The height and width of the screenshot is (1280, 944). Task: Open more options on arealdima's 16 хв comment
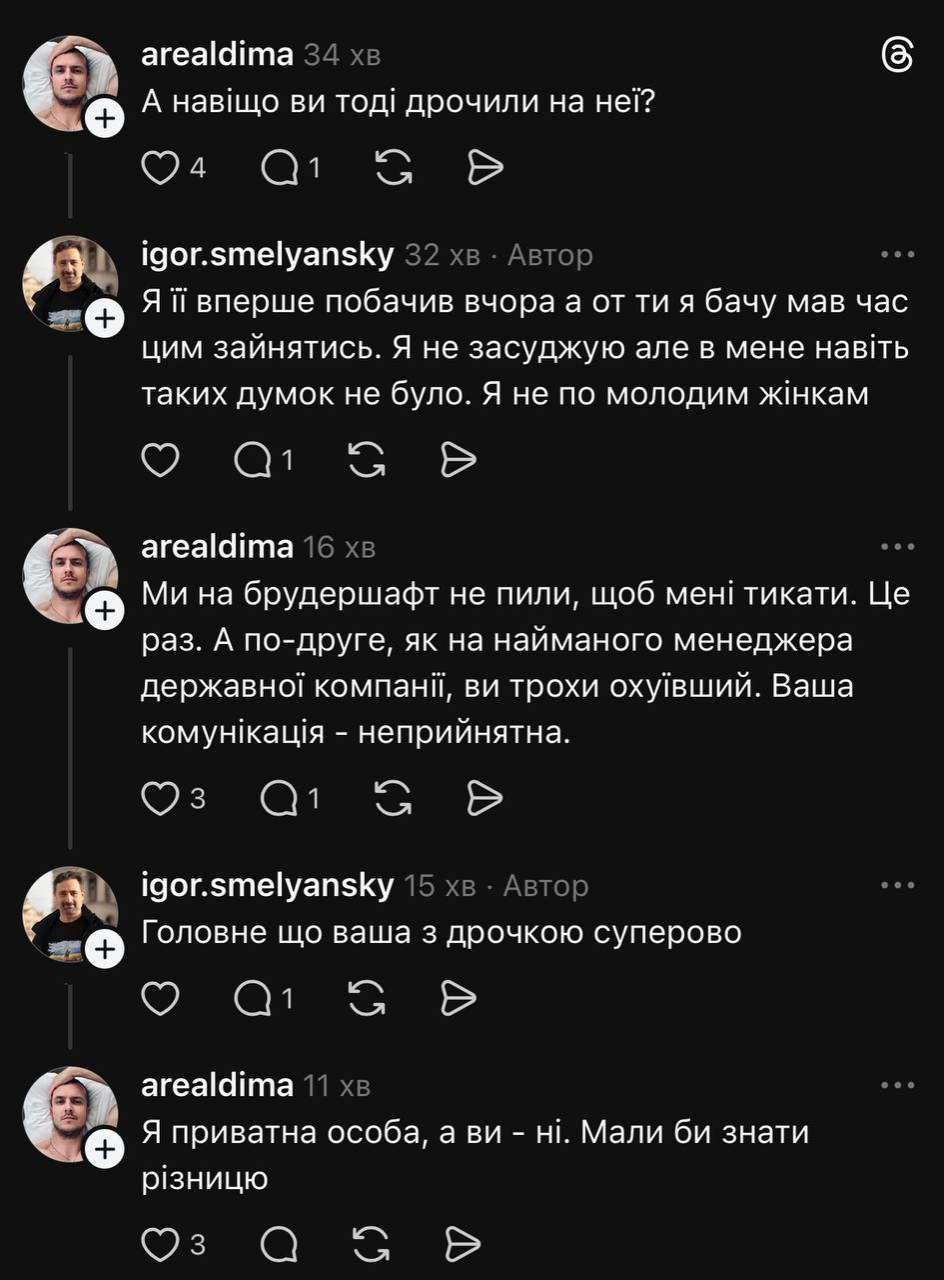click(x=897, y=547)
